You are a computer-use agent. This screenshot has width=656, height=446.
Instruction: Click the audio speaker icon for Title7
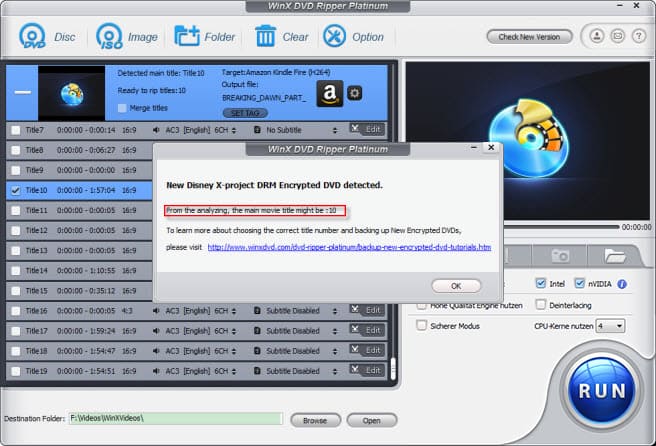coord(156,130)
